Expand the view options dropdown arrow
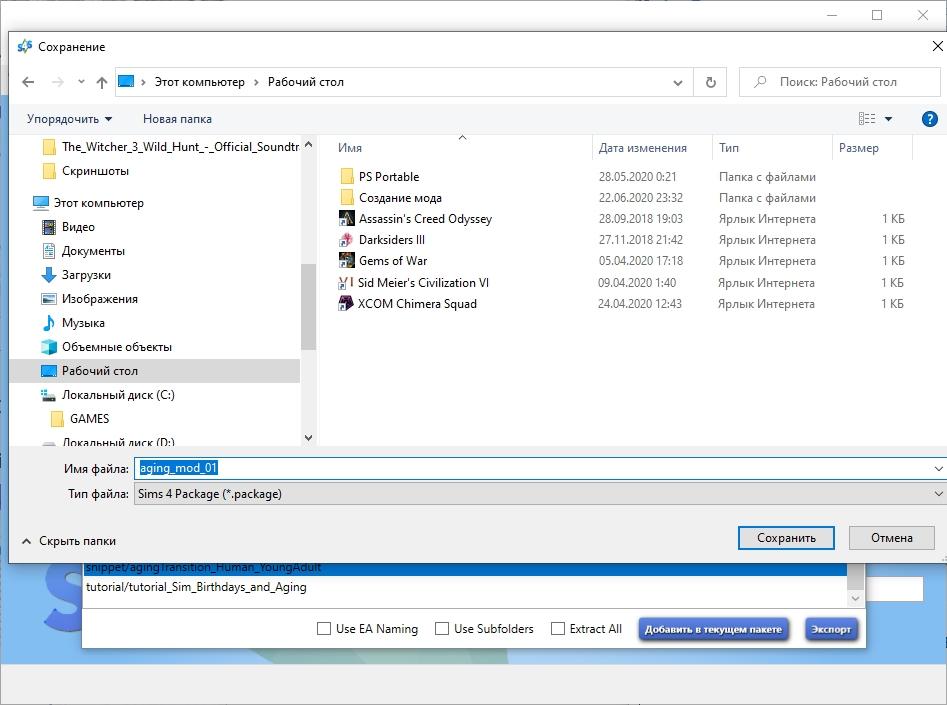Viewport: 947px width, 705px height. pos(888,119)
